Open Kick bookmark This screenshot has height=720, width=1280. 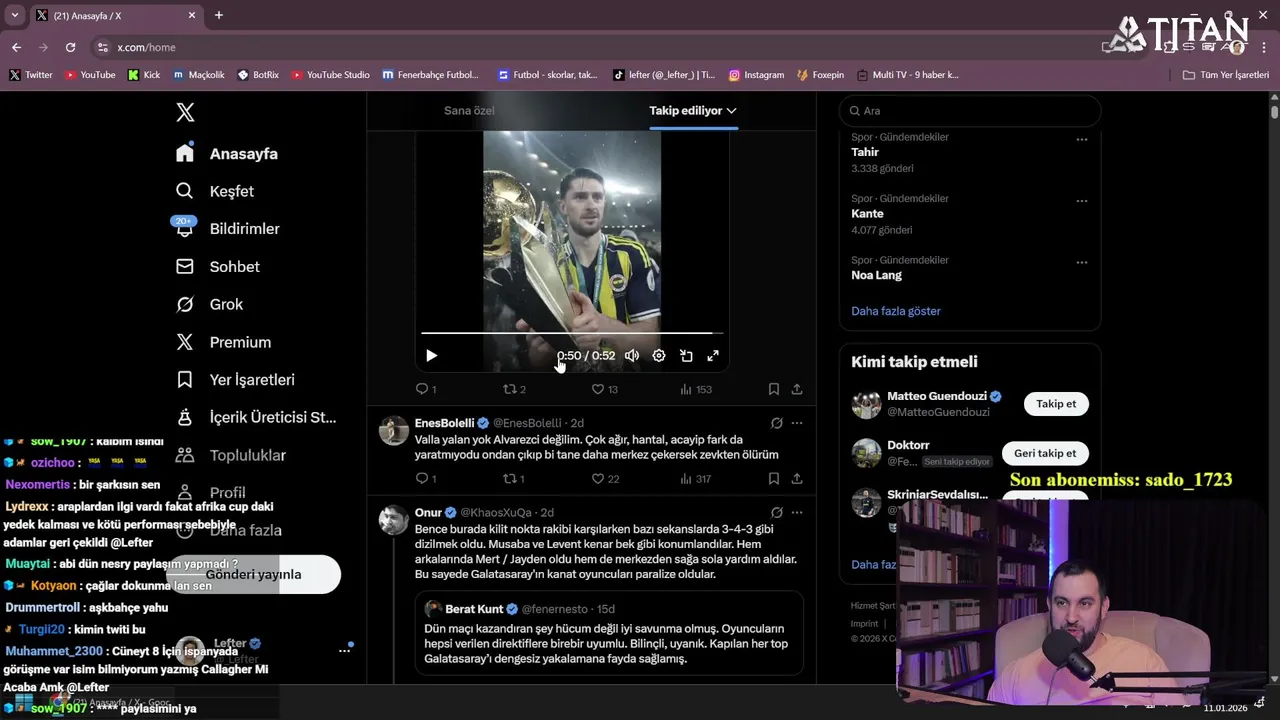click(x=144, y=75)
